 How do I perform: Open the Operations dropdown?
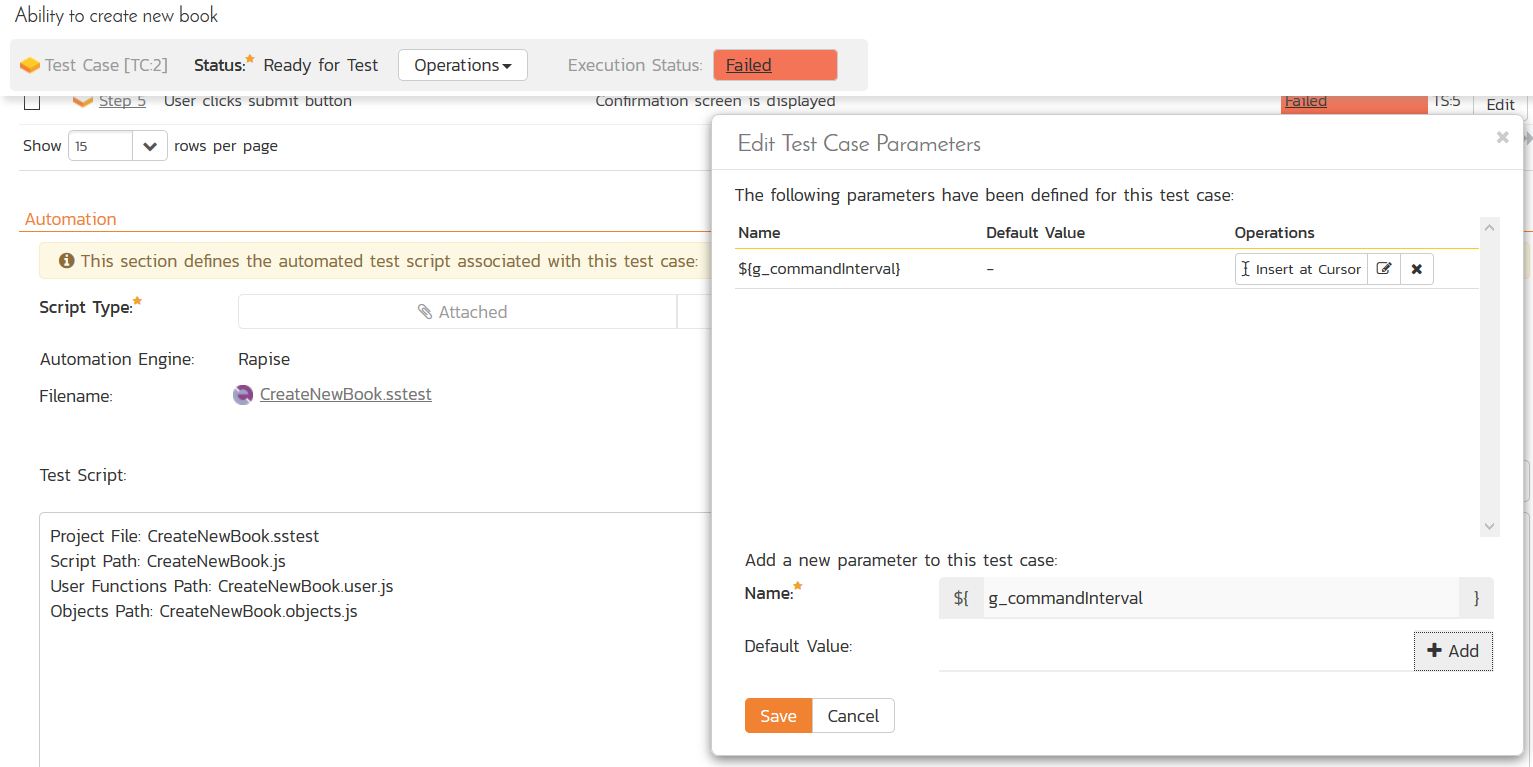click(x=462, y=66)
